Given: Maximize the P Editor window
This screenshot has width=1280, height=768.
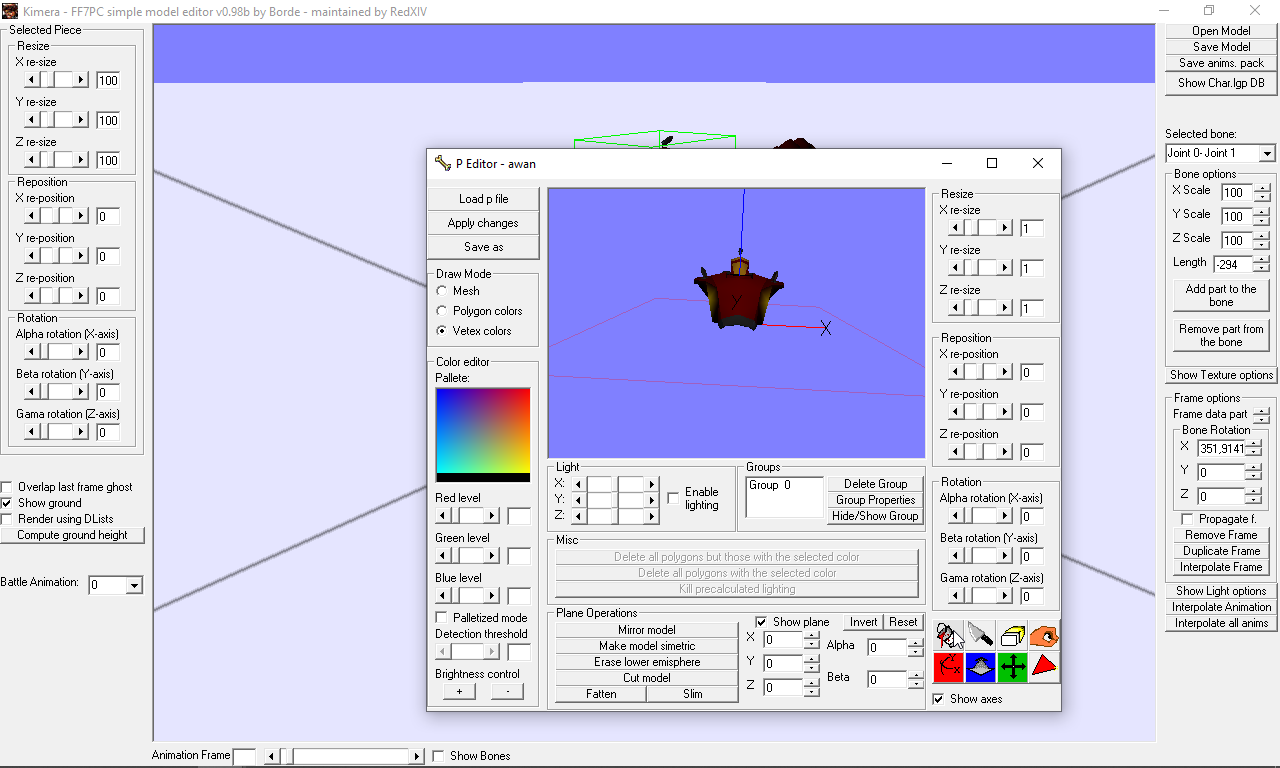Looking at the screenshot, I should pyautogui.click(x=992, y=163).
